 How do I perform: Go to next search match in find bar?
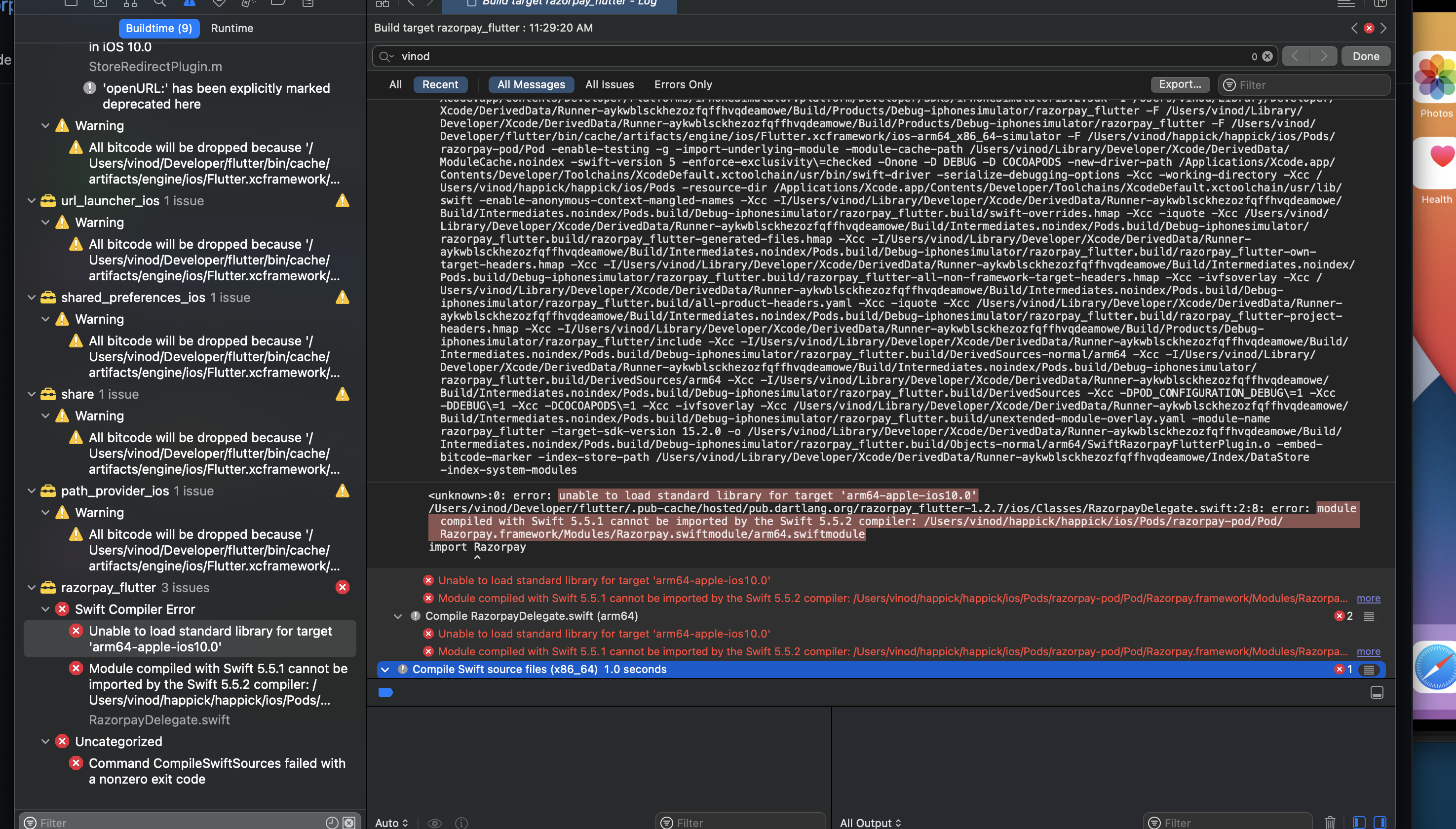[1323, 56]
